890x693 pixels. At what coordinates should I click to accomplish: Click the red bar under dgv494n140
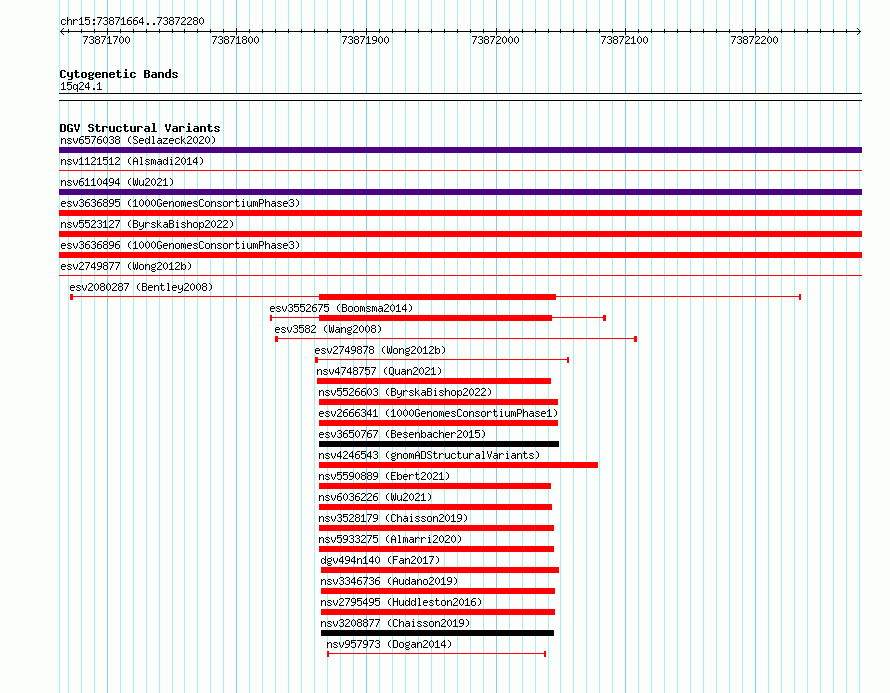[x=440, y=570]
